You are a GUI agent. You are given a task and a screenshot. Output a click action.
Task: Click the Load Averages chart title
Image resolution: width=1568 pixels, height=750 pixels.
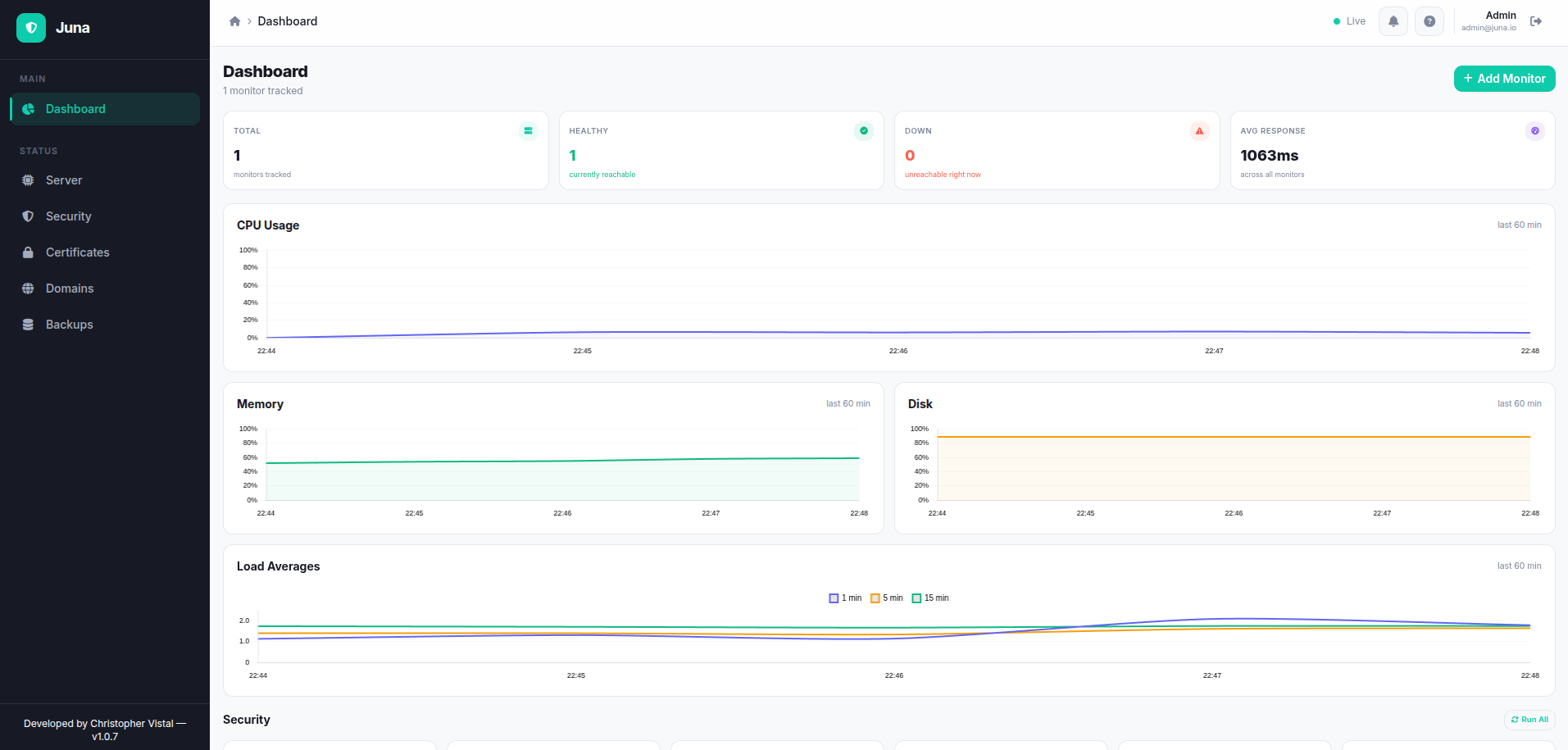tap(279, 566)
